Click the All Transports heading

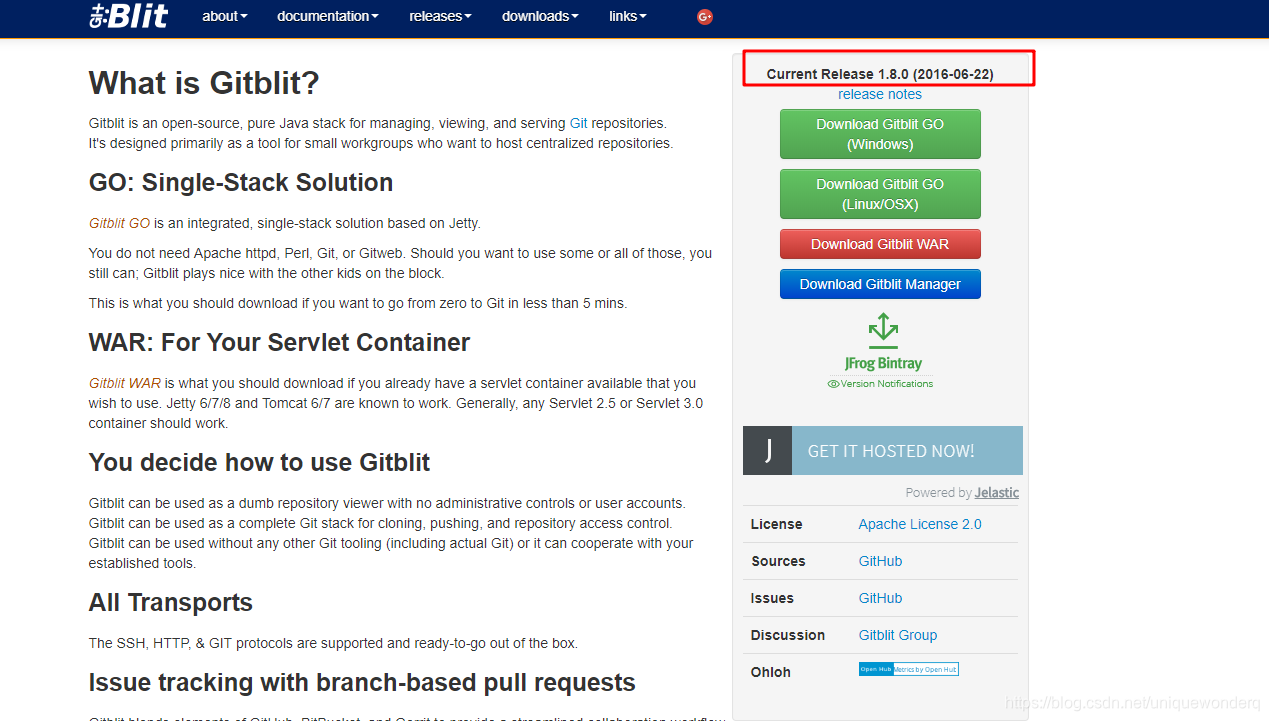tap(171, 603)
